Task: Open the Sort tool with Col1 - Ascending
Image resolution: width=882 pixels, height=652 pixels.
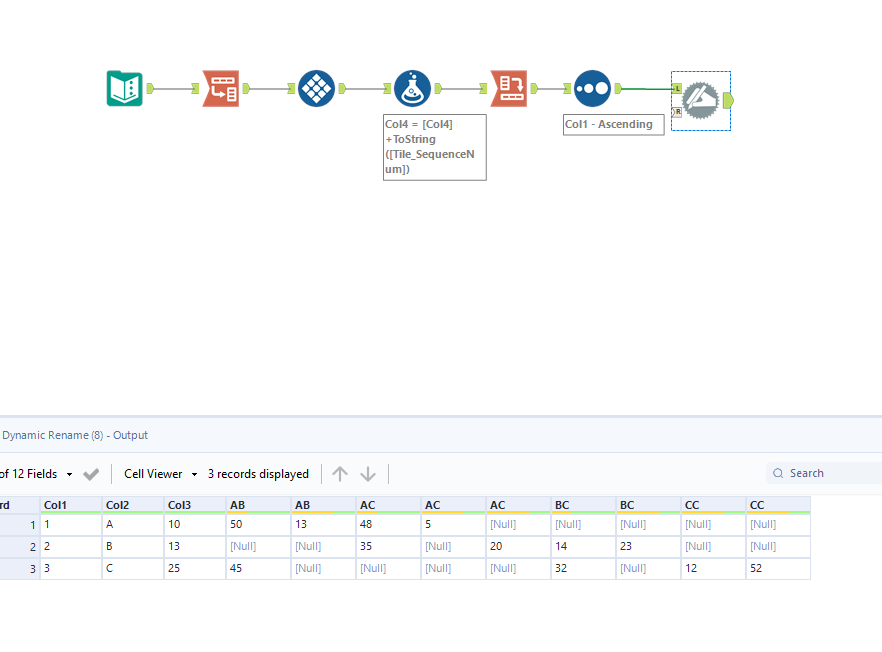Action: point(592,88)
